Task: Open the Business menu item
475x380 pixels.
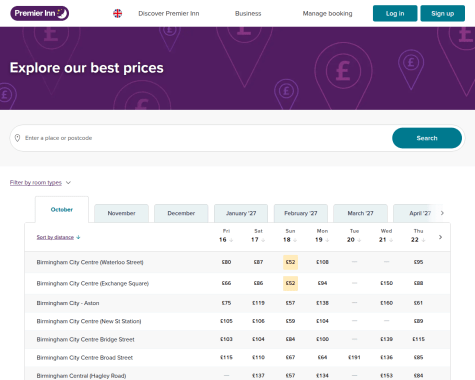Action: (248, 13)
